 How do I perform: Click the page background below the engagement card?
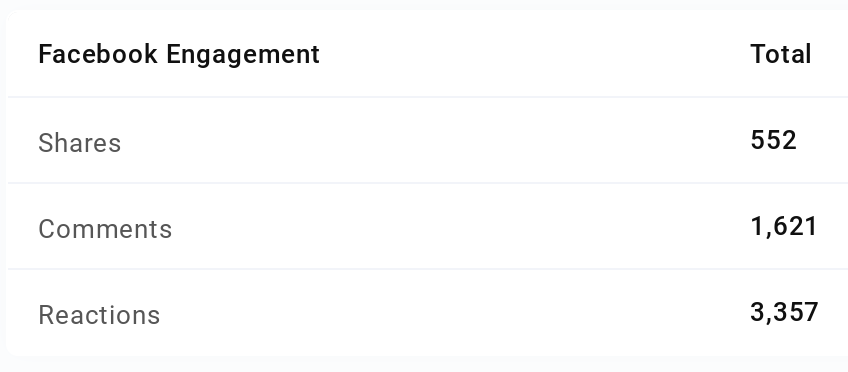point(424,365)
